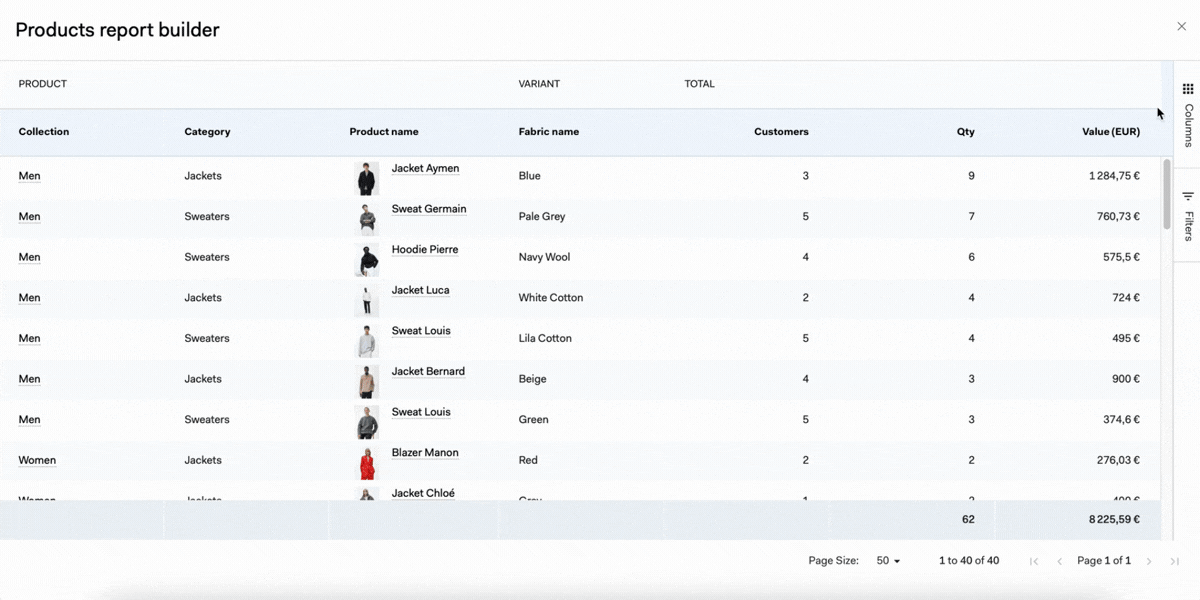Click Sweaters category in Hoodie Pierre row
Viewport: 1200px width, 600px height.
click(x=207, y=257)
